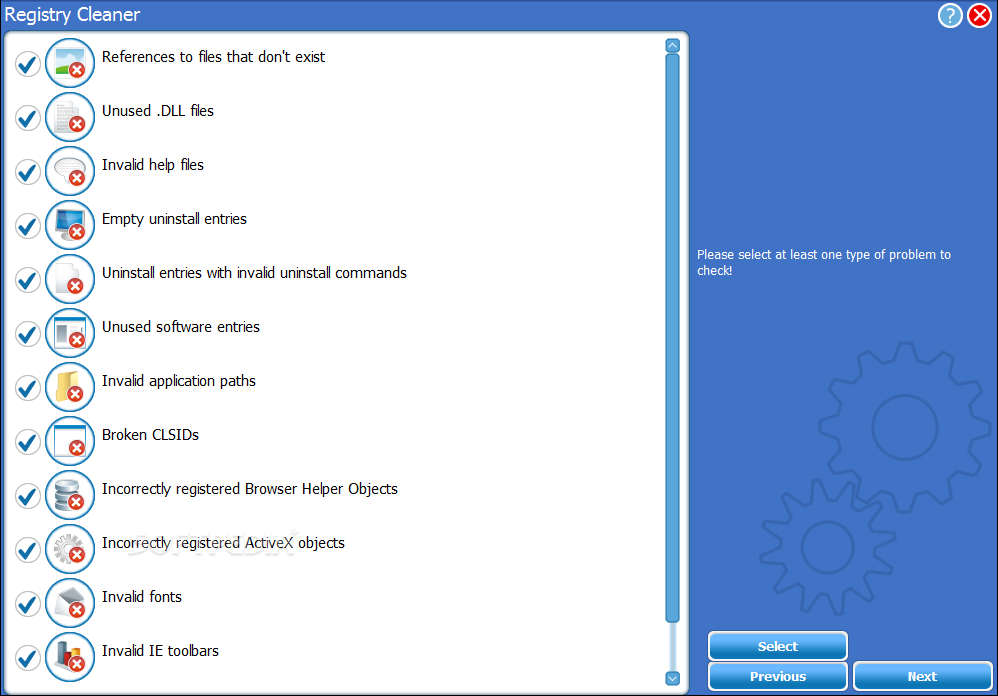This screenshot has width=998, height=696.
Task: Select the 'Invalid IE toolbars' label
Action: pyautogui.click(x=160, y=651)
